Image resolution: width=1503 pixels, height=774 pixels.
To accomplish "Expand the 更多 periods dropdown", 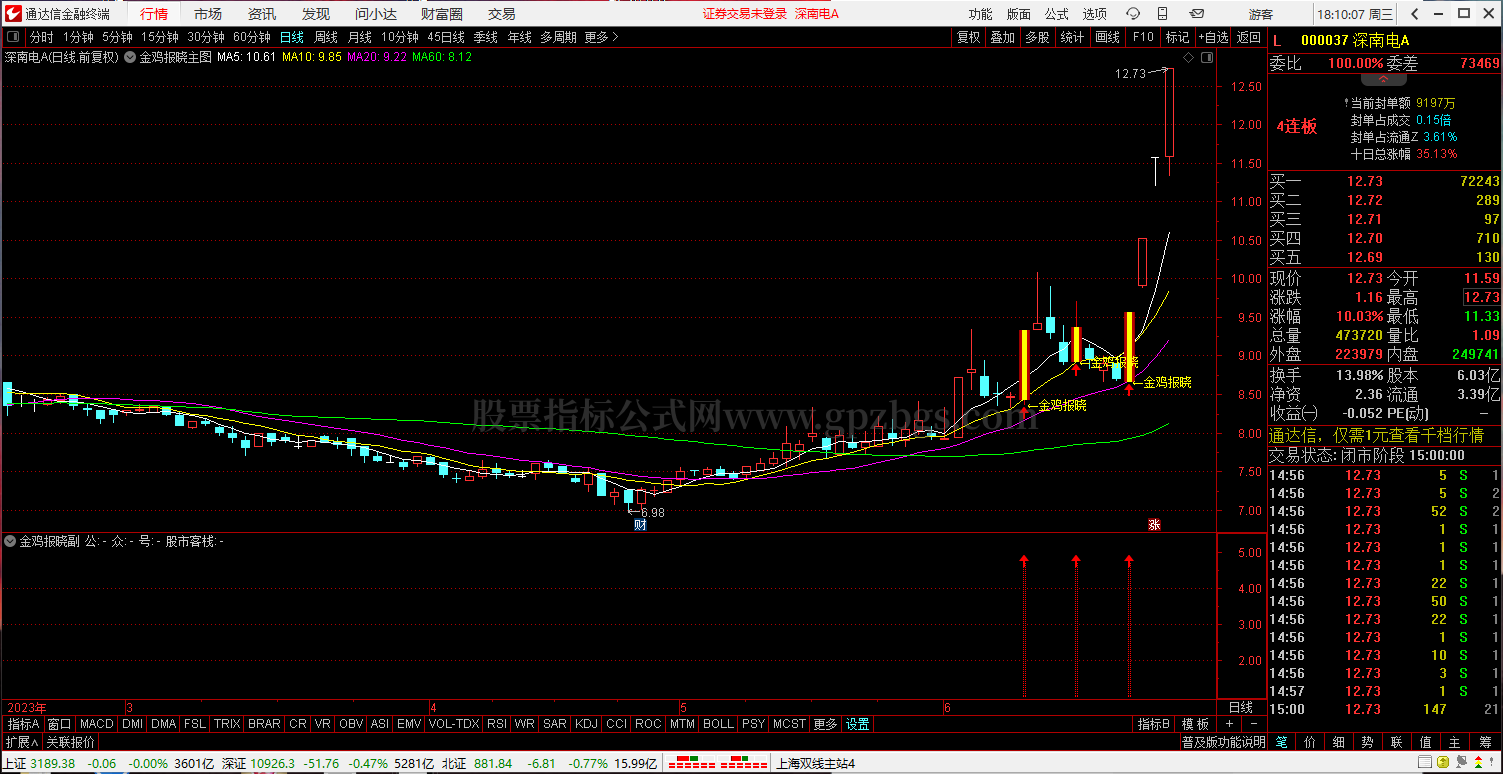I will pos(601,37).
